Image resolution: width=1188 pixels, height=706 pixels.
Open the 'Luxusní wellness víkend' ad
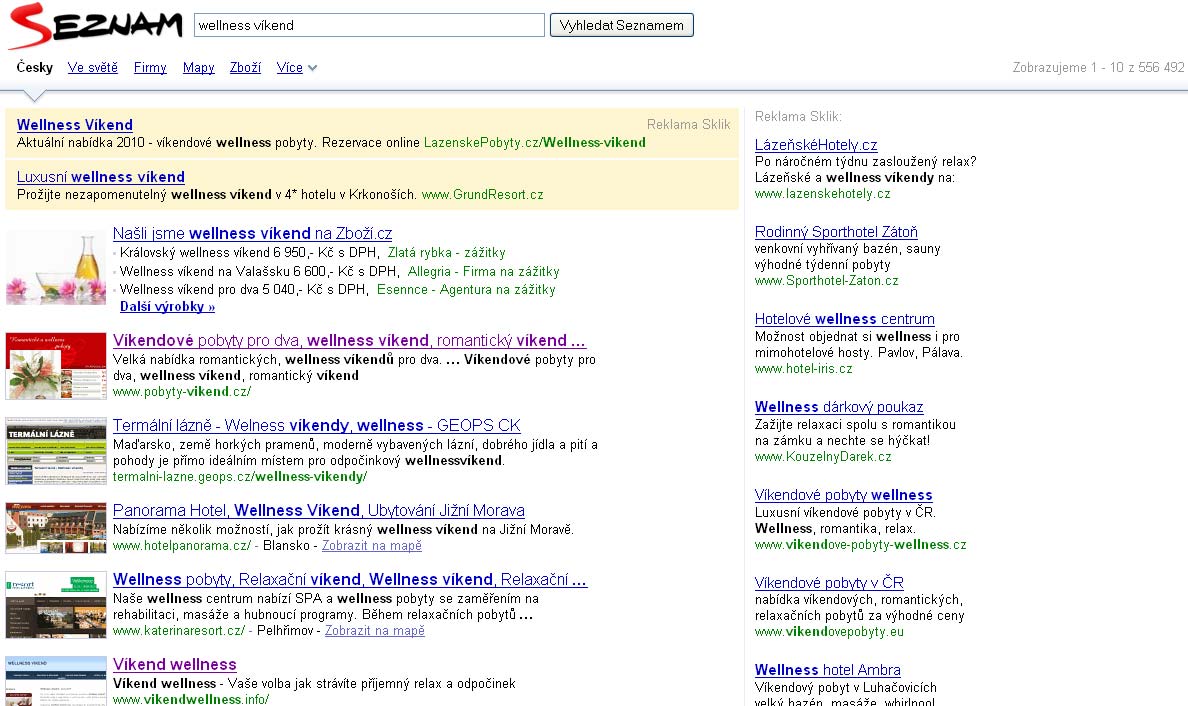tap(101, 176)
